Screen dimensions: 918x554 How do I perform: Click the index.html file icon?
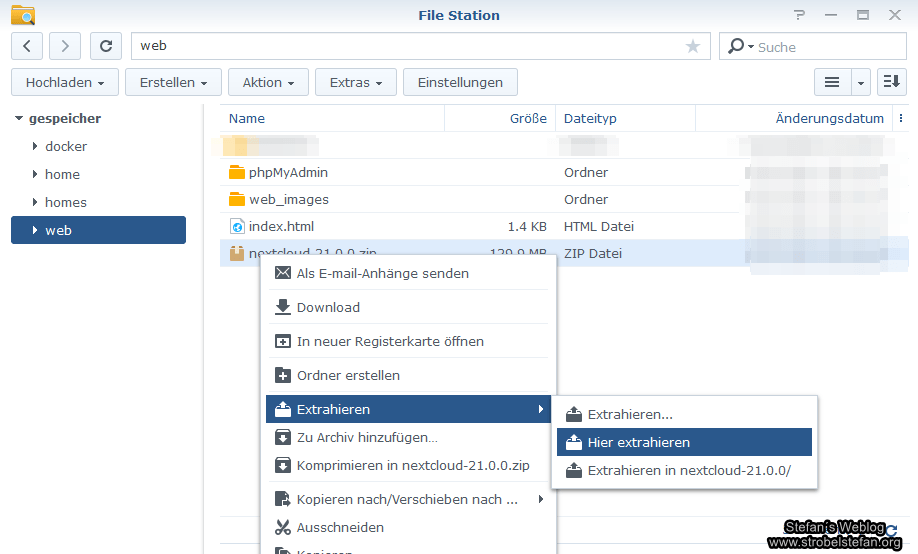237,226
